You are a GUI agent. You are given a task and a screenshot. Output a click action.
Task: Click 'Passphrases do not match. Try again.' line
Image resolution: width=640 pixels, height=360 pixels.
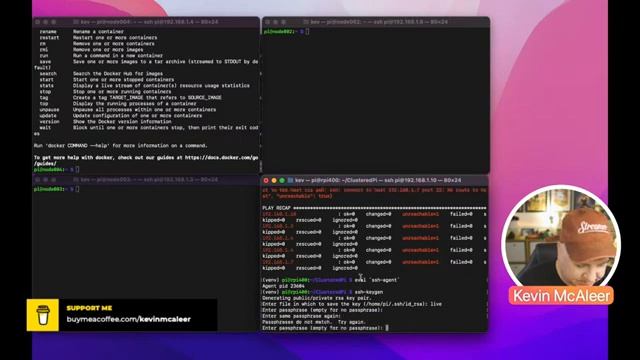point(314,322)
